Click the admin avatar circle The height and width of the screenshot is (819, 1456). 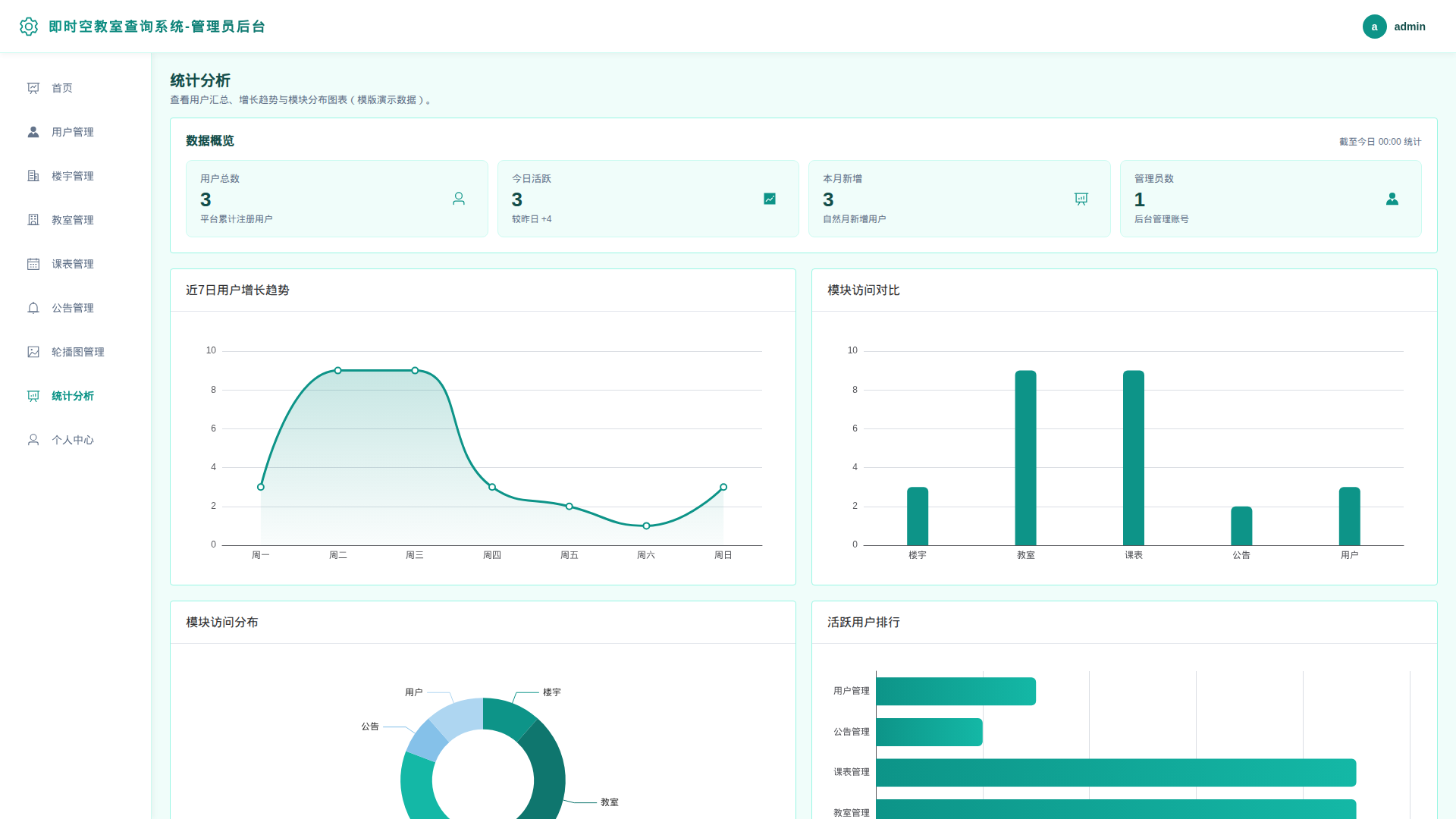(1374, 27)
